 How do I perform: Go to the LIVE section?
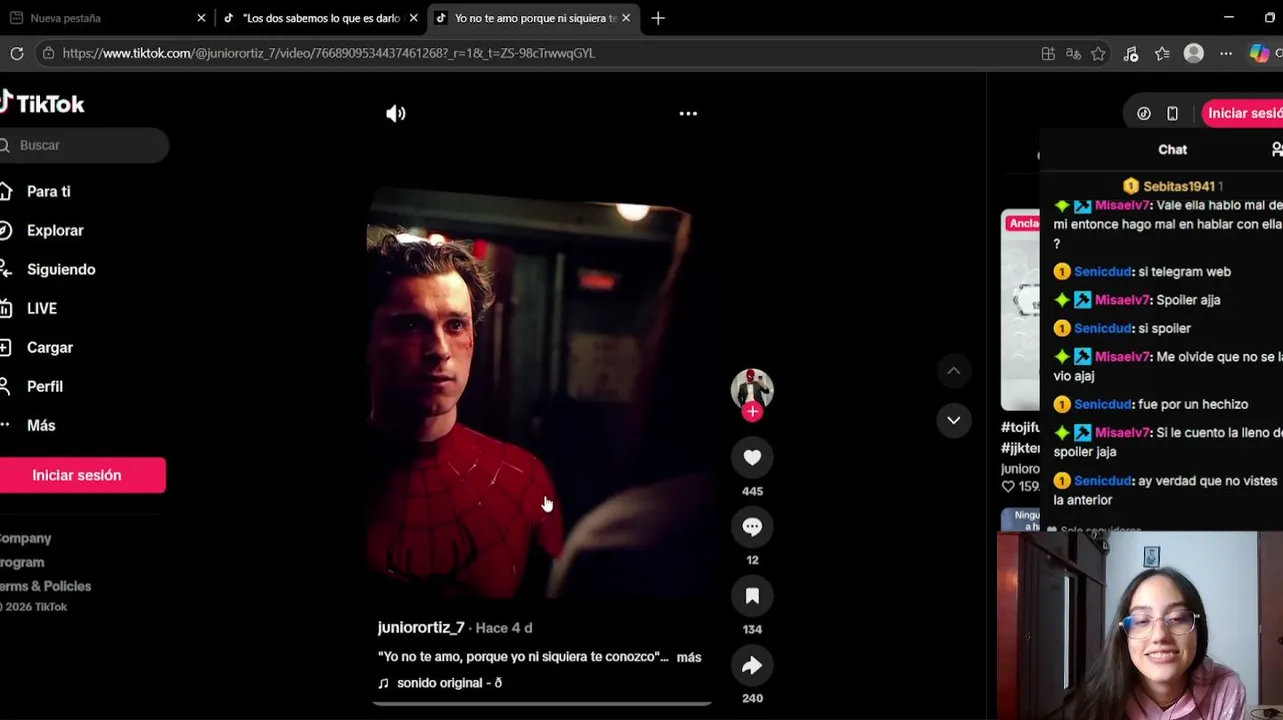[x=42, y=309]
